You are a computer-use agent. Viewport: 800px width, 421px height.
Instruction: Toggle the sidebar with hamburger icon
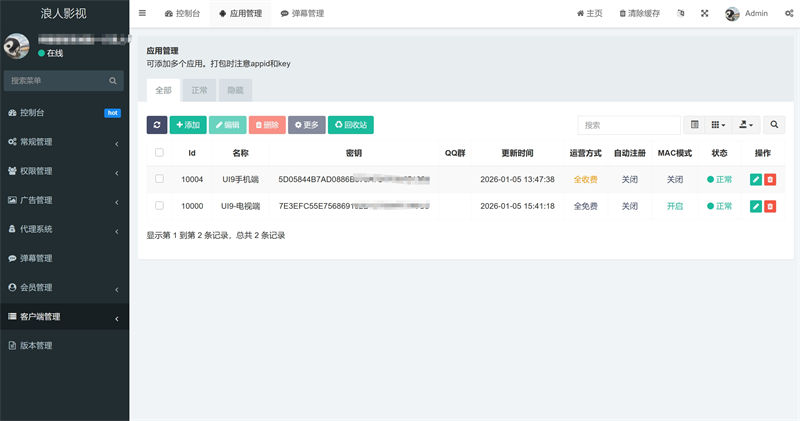[142, 14]
